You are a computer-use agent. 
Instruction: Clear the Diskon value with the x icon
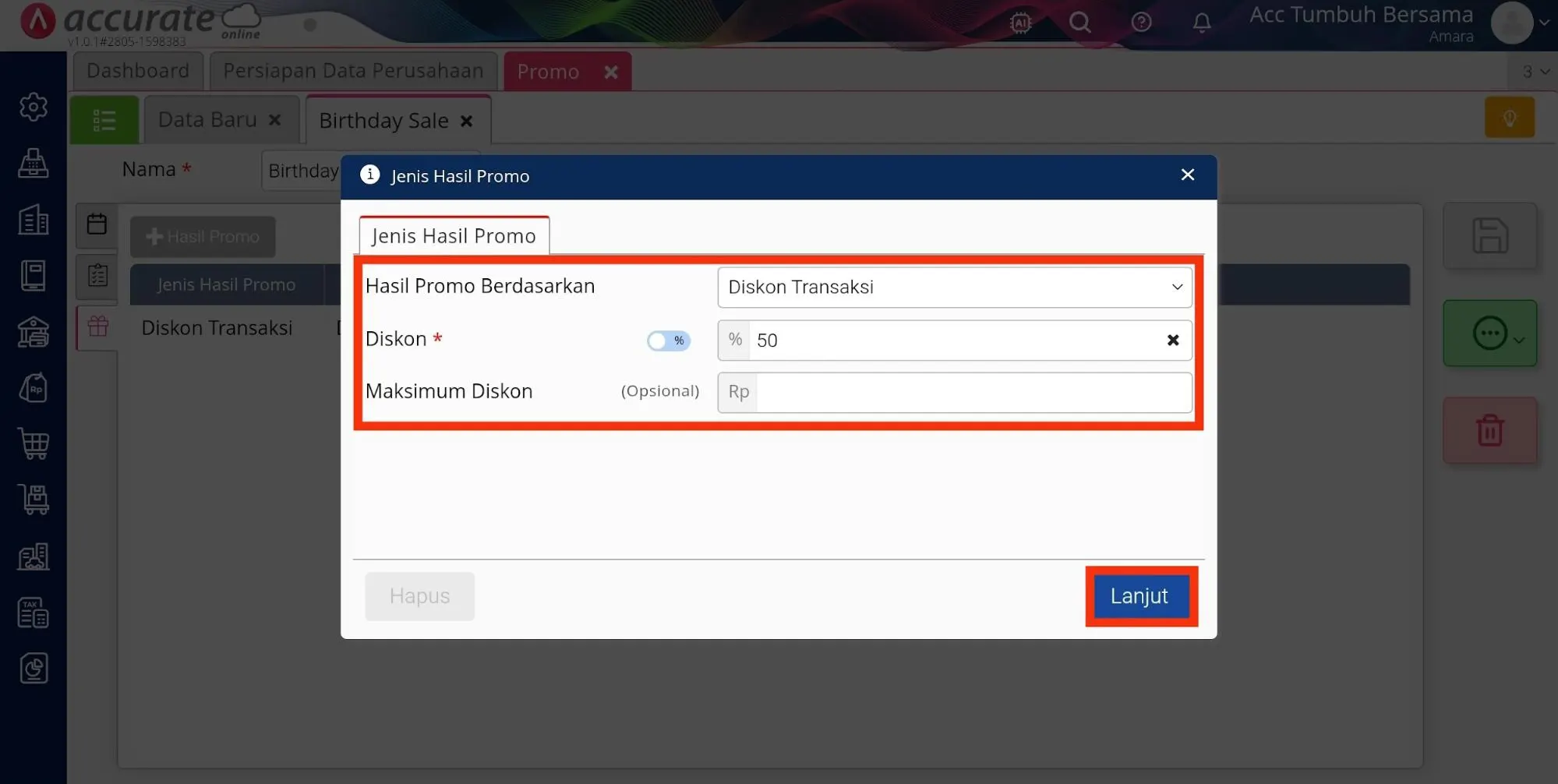(x=1172, y=341)
